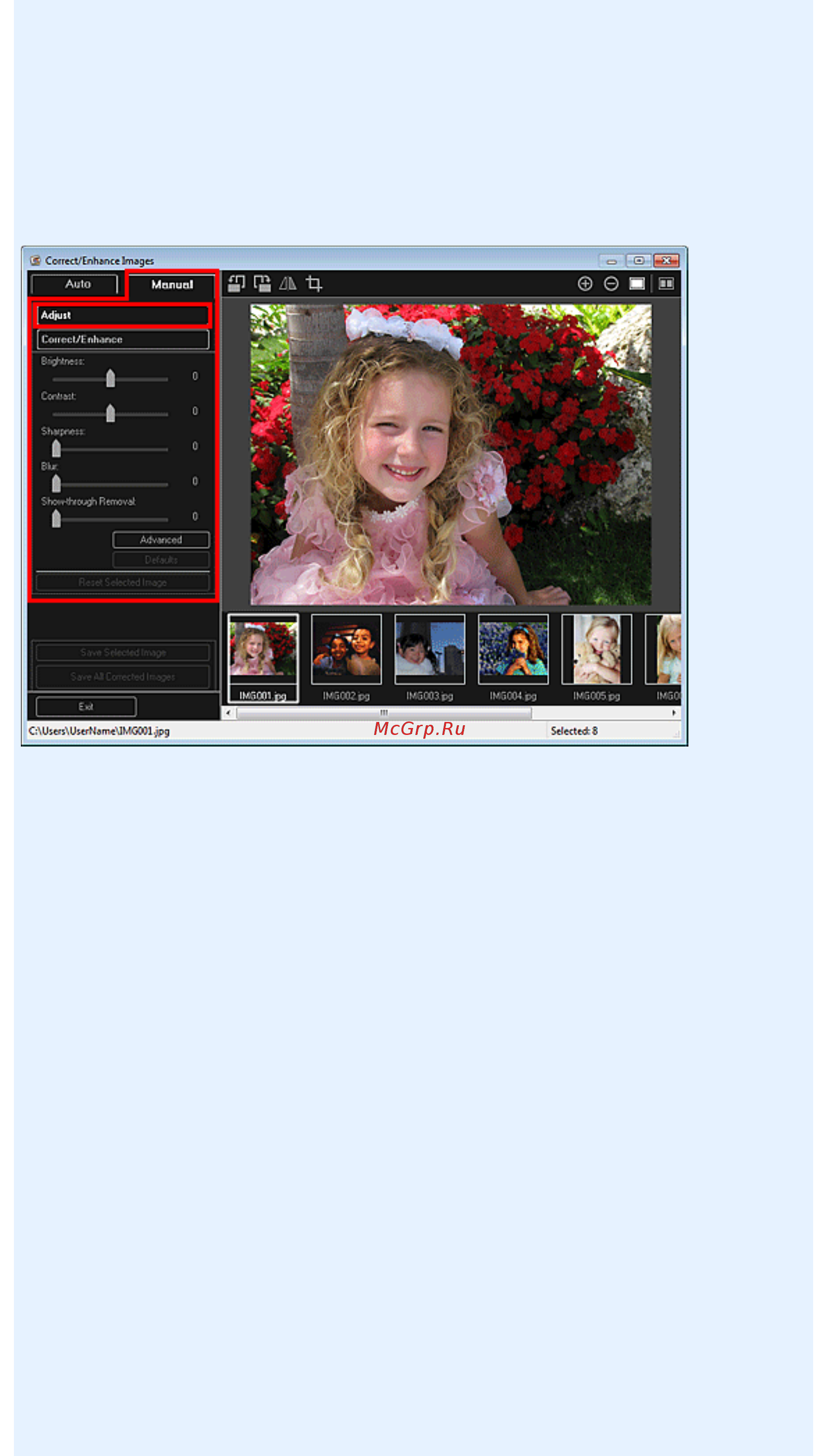Select the IMG005.jpg thumbnail
834x1456 pixels.
click(596, 650)
